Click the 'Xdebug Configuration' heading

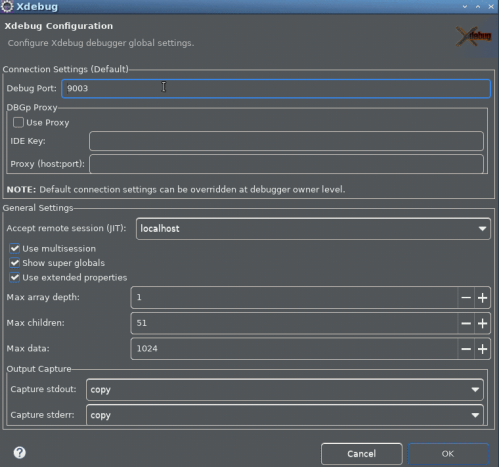tap(59, 26)
